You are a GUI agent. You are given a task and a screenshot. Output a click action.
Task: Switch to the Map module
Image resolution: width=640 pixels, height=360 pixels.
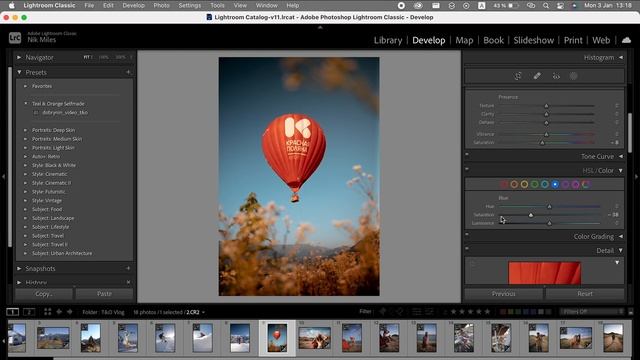(464, 40)
